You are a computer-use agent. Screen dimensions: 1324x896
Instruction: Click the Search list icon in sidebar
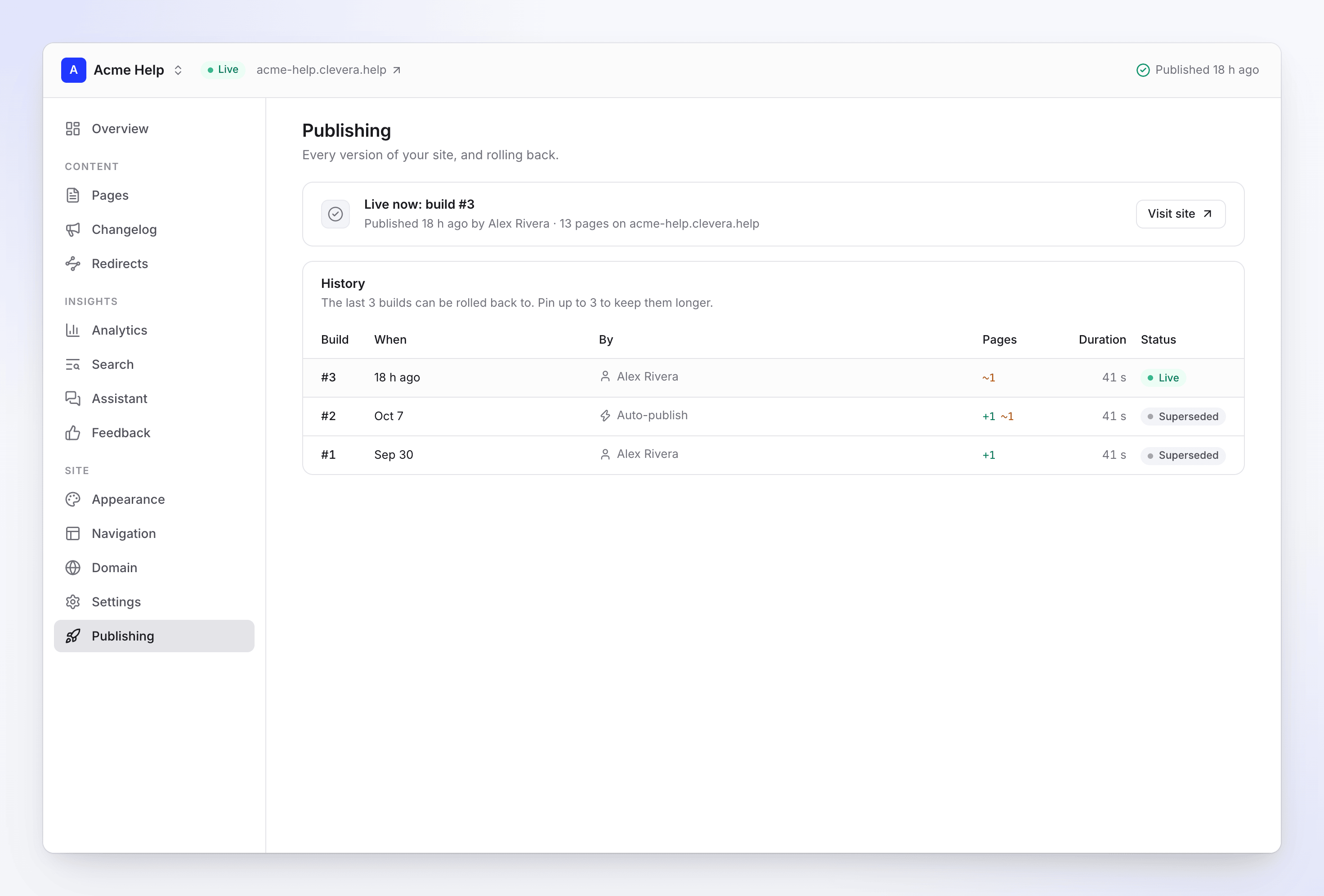coord(73,365)
